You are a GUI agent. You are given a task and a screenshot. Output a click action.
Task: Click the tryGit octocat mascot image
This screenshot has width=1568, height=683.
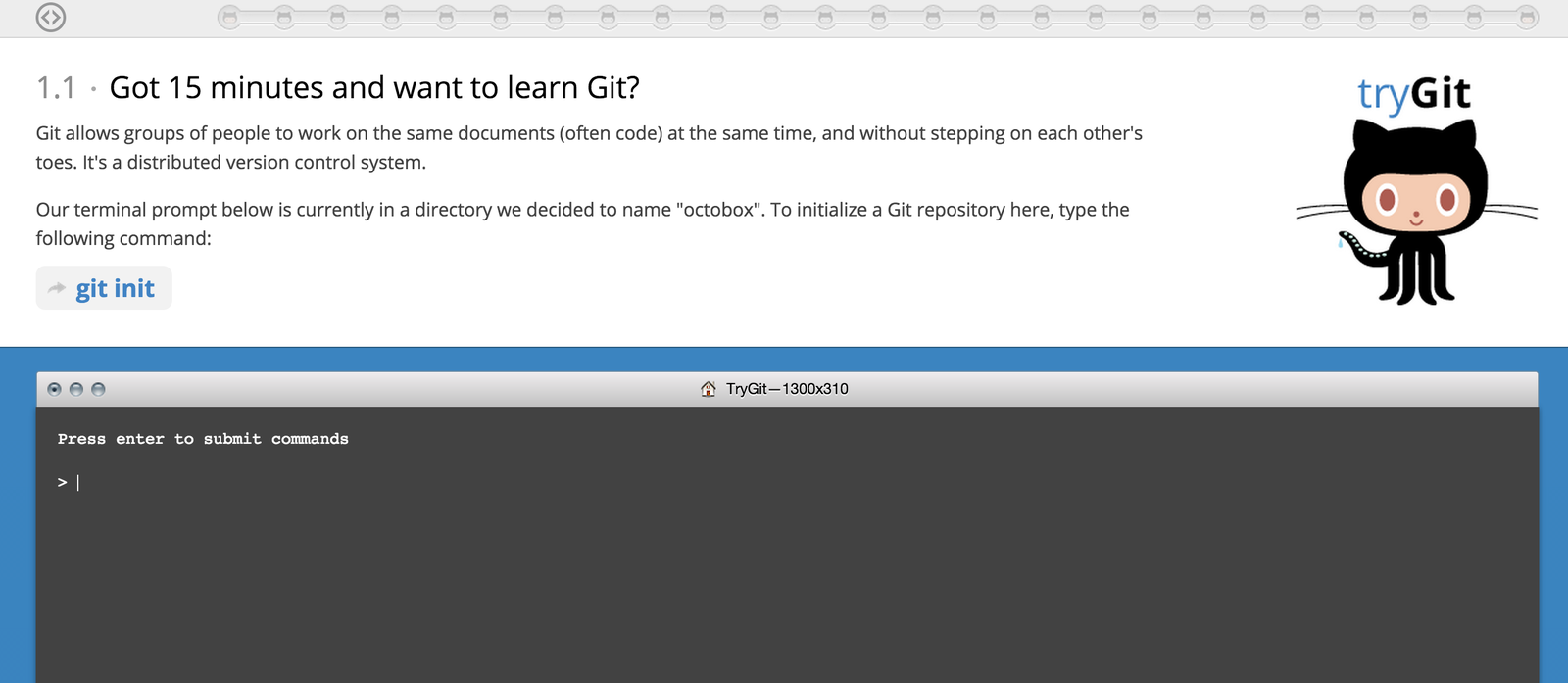(1415, 211)
